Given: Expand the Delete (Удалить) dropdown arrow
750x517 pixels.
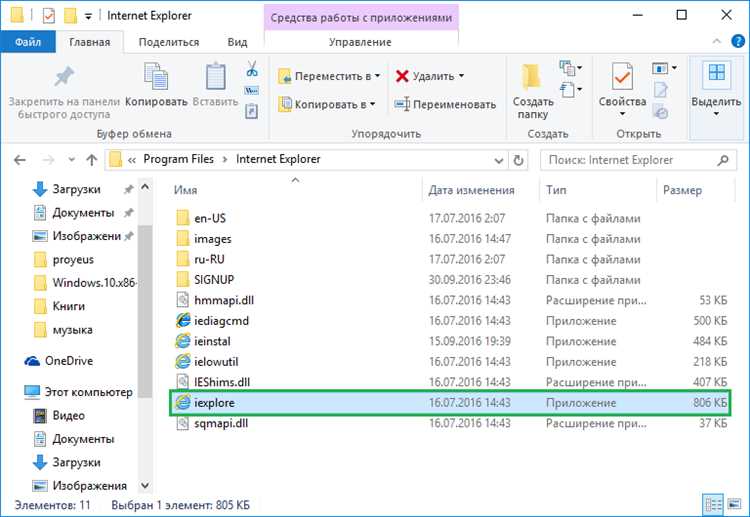Looking at the screenshot, I should [462, 76].
